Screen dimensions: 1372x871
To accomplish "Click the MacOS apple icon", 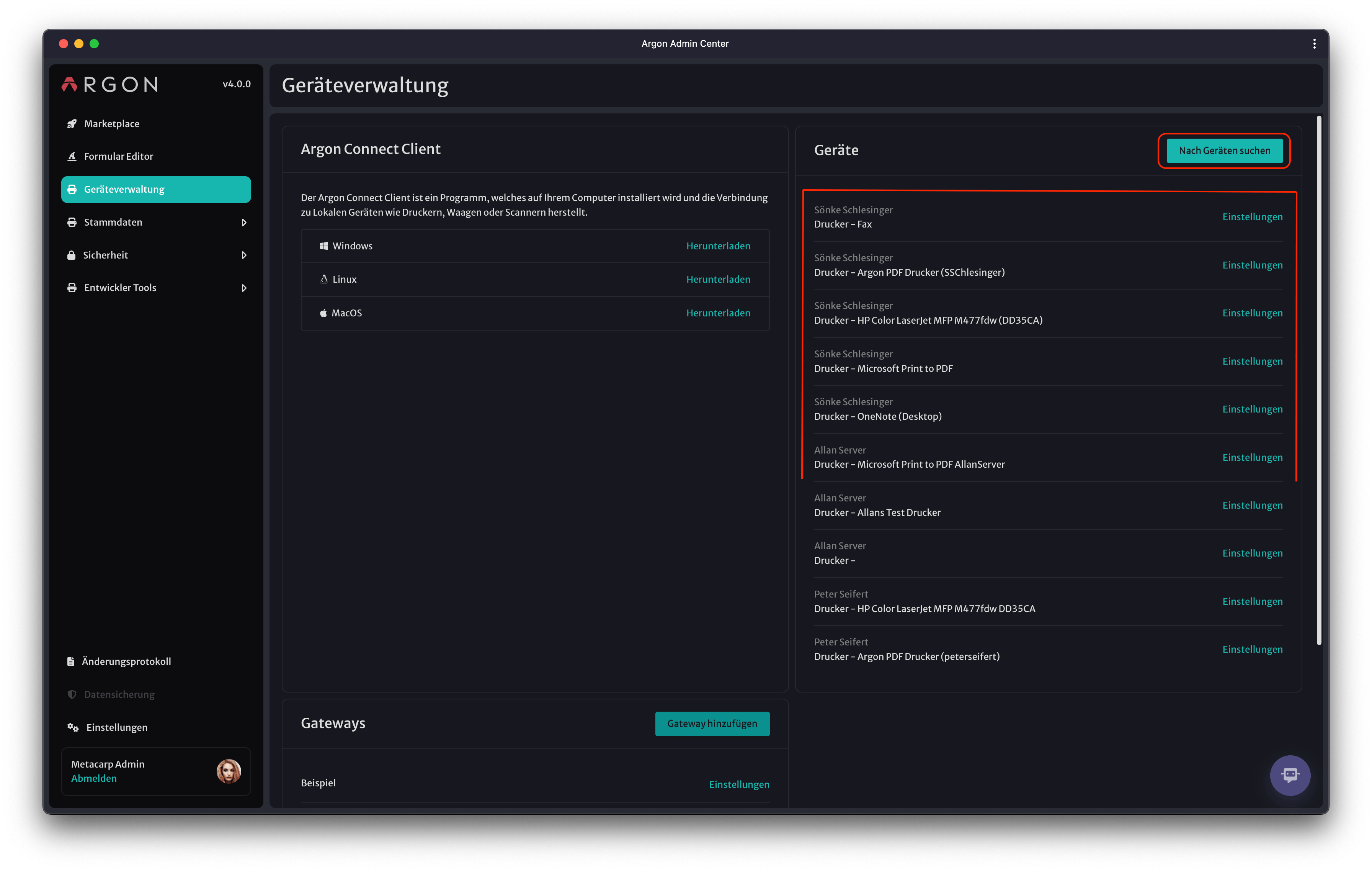I will pos(323,313).
